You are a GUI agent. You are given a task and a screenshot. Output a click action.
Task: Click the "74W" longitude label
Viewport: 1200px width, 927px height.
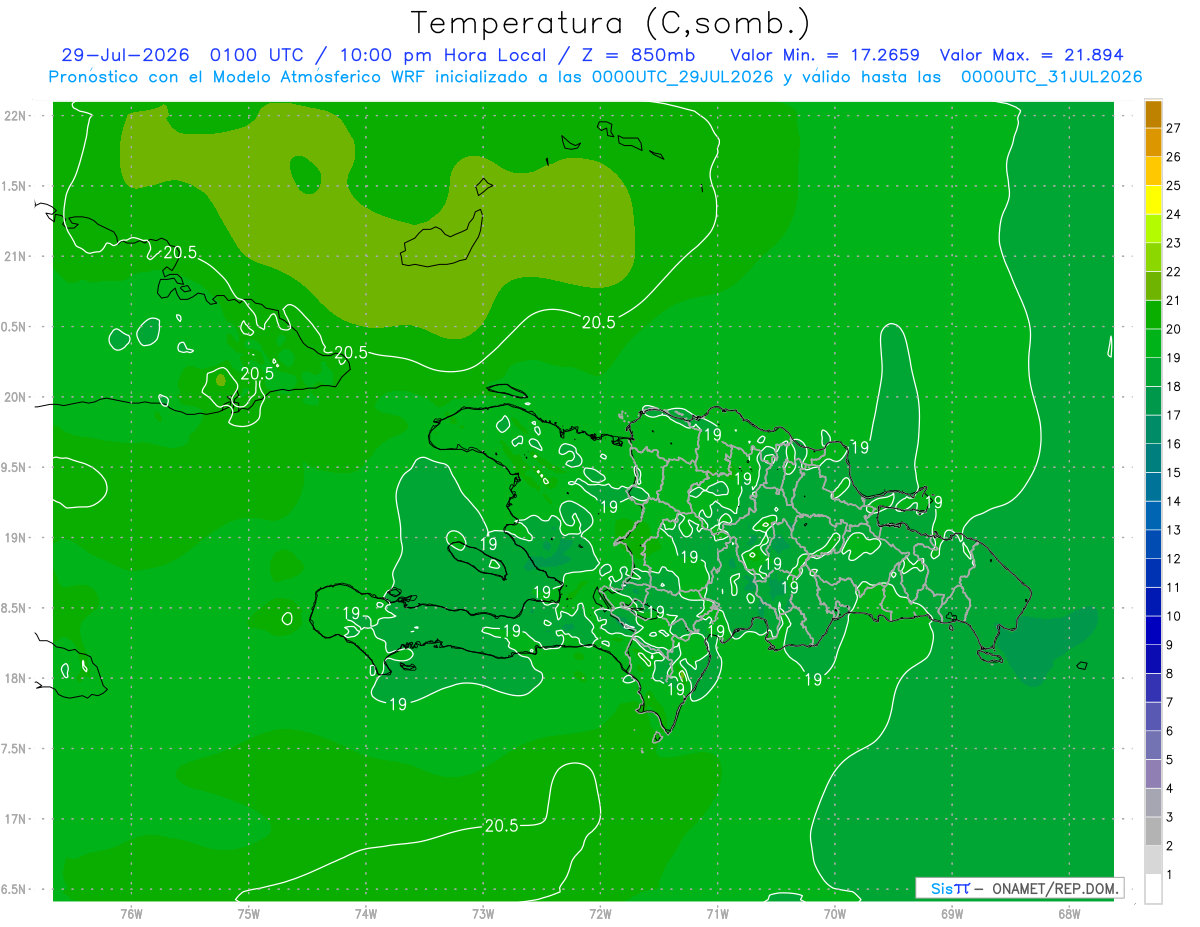point(366,914)
